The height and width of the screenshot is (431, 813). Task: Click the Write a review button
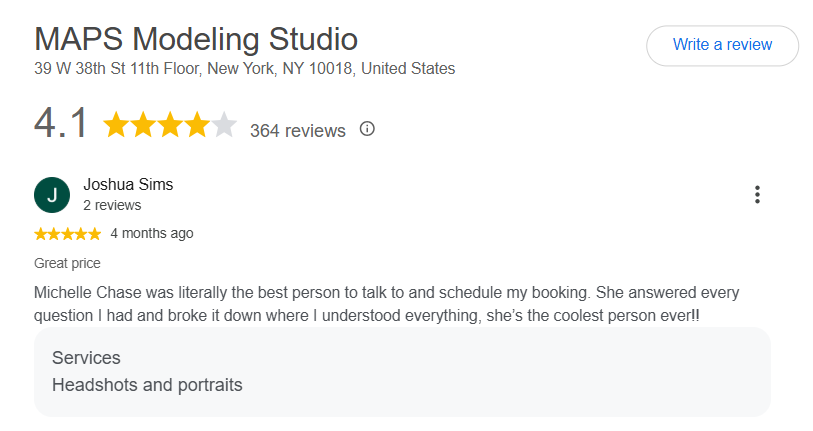[722, 46]
